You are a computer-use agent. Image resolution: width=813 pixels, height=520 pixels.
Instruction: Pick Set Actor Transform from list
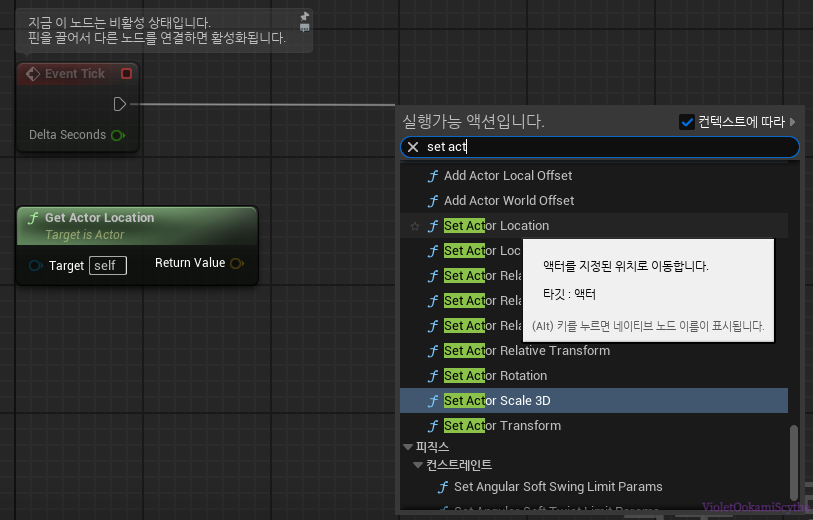tap(594, 426)
